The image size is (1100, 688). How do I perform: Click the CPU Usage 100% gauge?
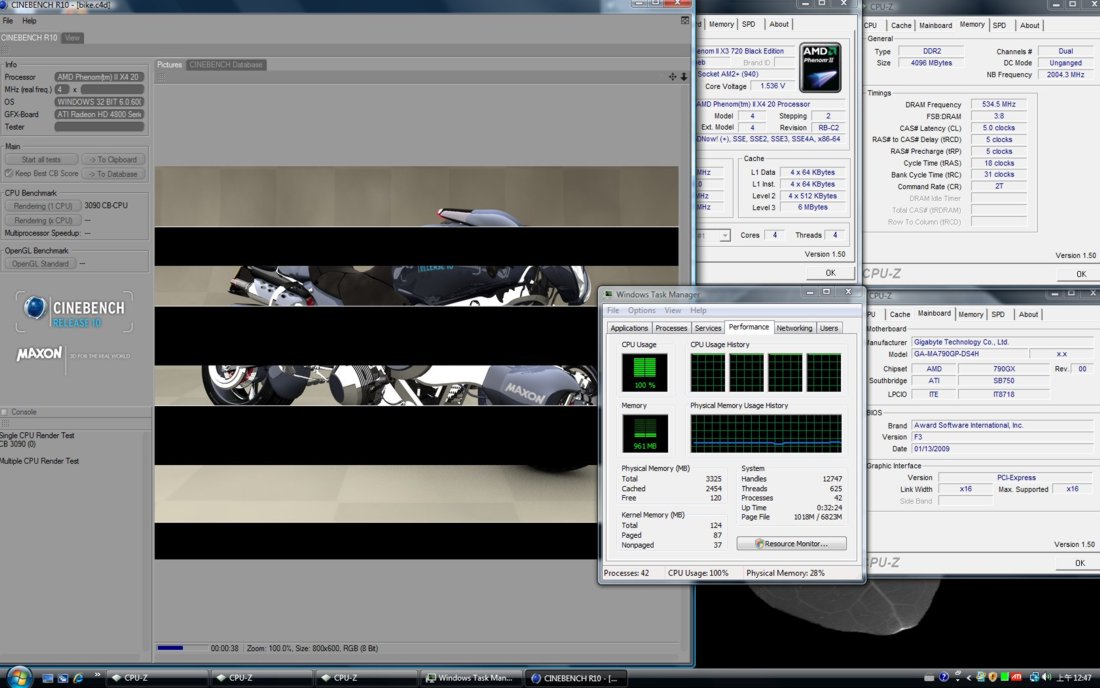tap(644, 372)
